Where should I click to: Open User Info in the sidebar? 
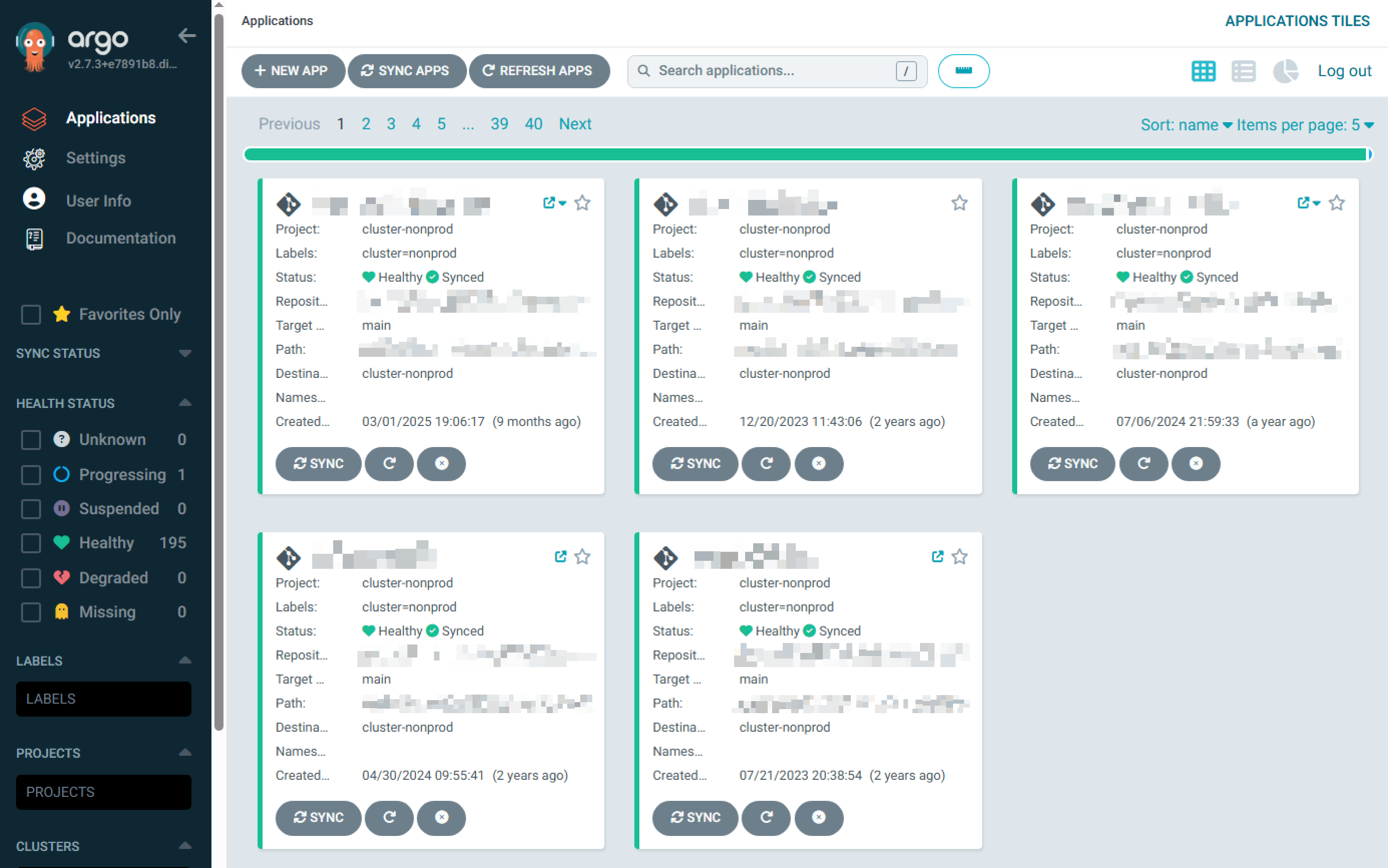pyautogui.click(x=98, y=200)
